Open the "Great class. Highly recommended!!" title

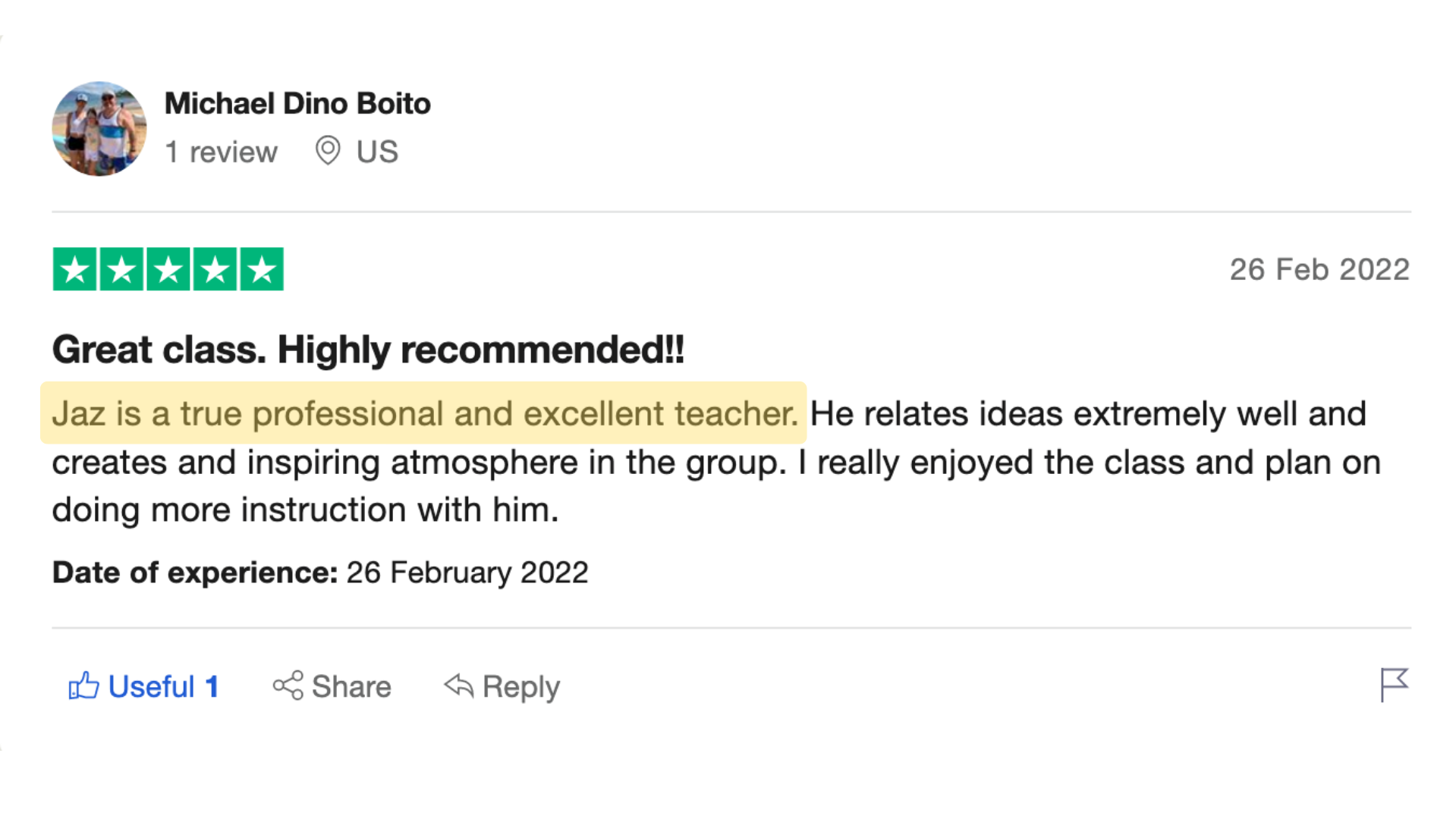[x=368, y=350]
